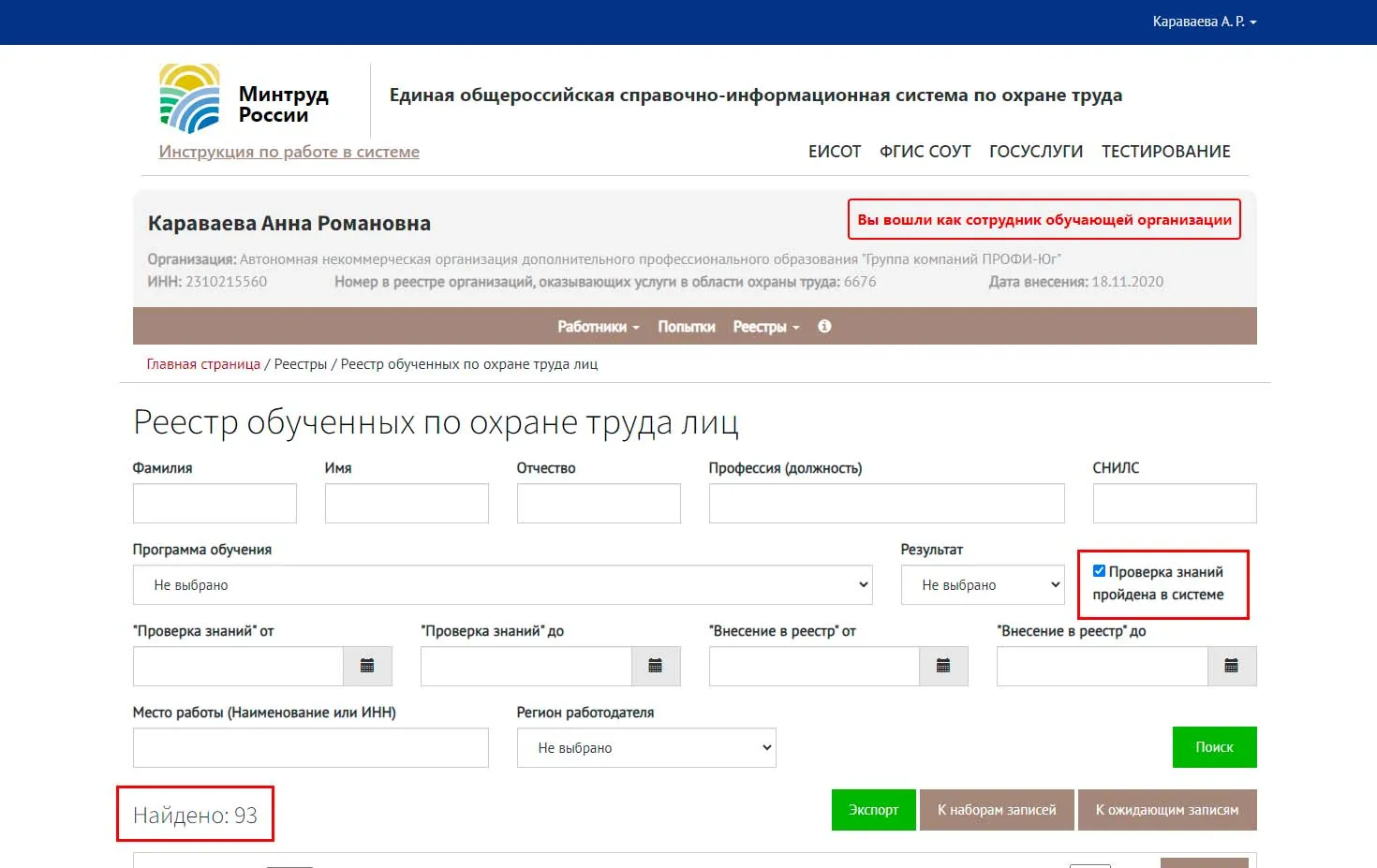Click the 'Экспорт' button
Screen dimensions: 1377x868
pyautogui.click(x=872, y=809)
